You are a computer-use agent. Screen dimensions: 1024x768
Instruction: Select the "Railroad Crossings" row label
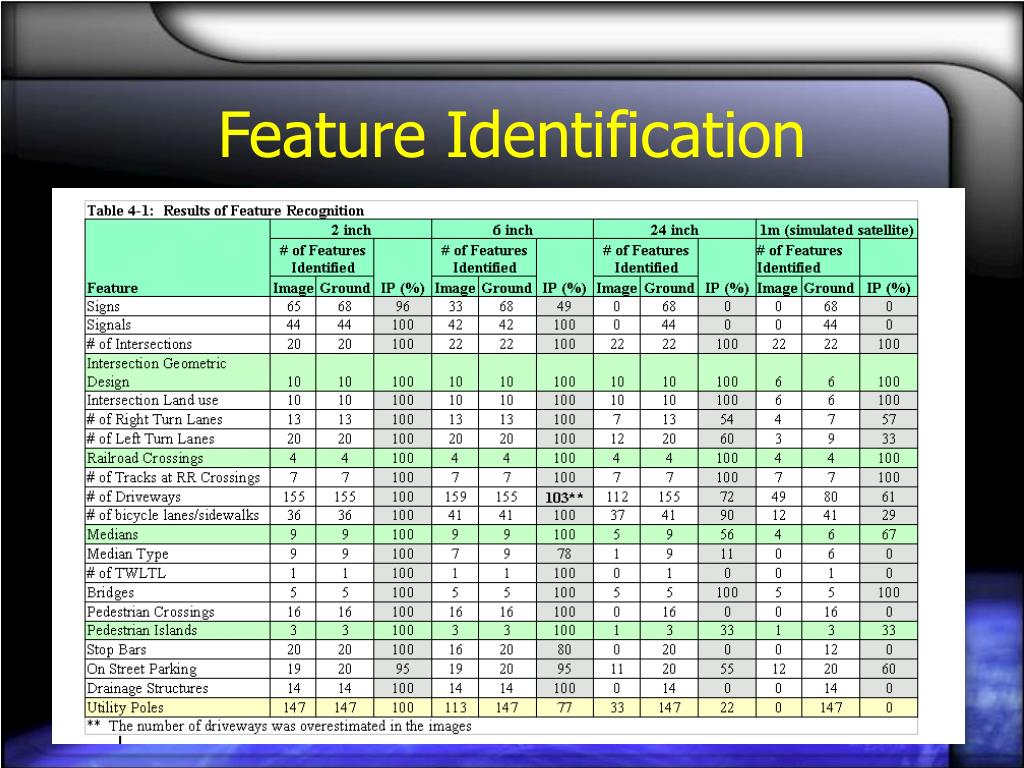coord(145,458)
